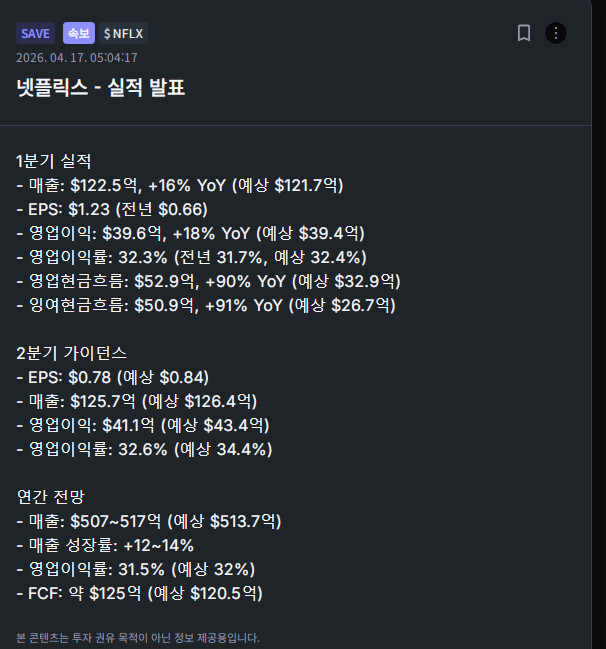Viewport: 606px width, 649px height.
Task: Click the SAVE badge
Action: (35, 33)
